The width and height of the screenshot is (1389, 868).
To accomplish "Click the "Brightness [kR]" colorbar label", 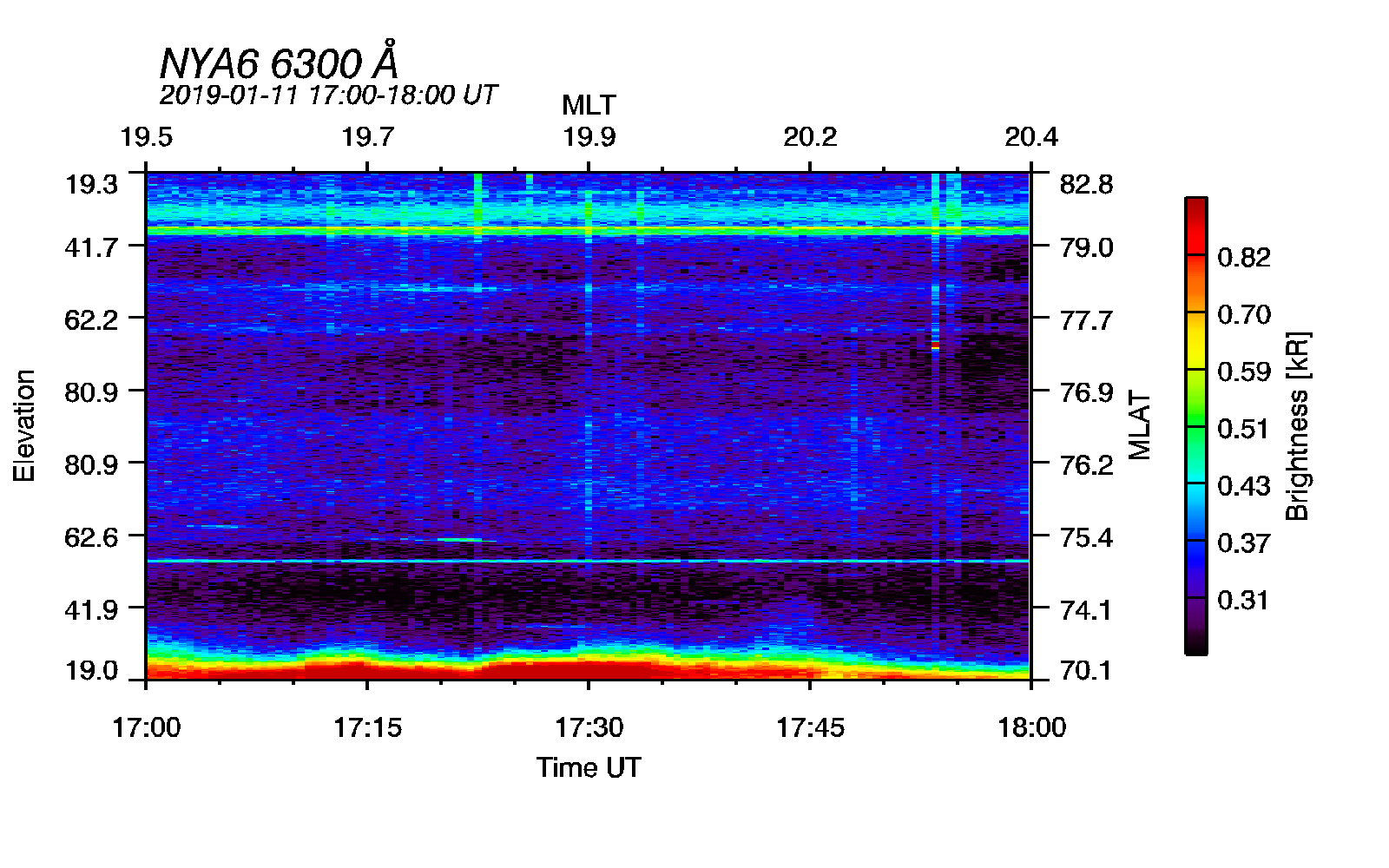I will tap(1297, 425).
